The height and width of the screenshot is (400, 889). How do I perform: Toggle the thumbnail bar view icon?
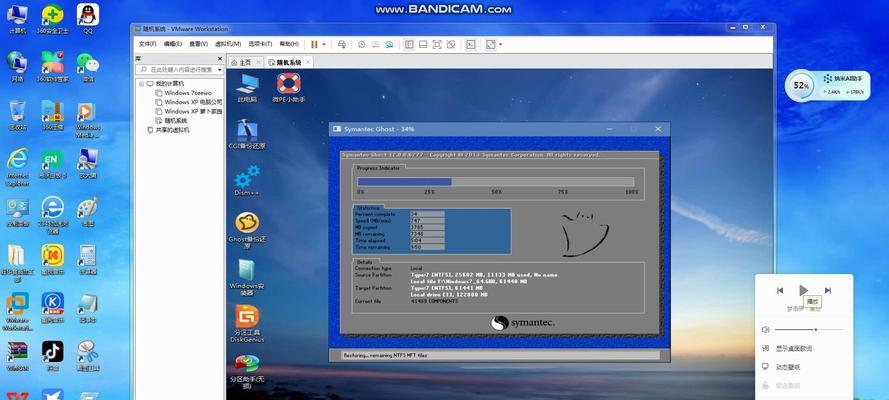click(423, 44)
